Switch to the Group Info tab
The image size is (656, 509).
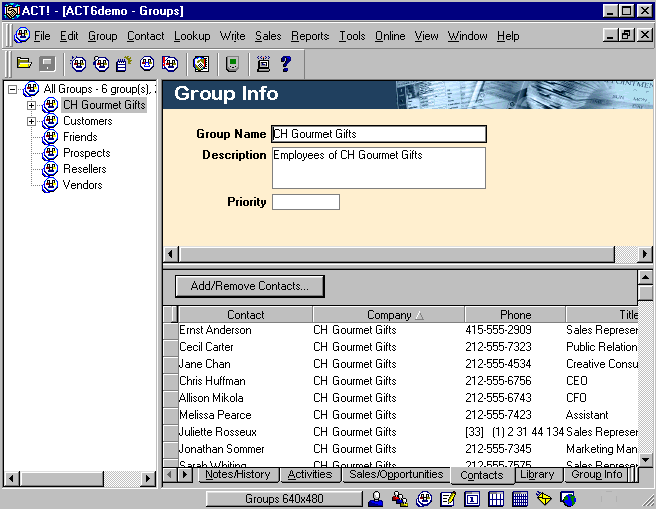tap(597, 474)
